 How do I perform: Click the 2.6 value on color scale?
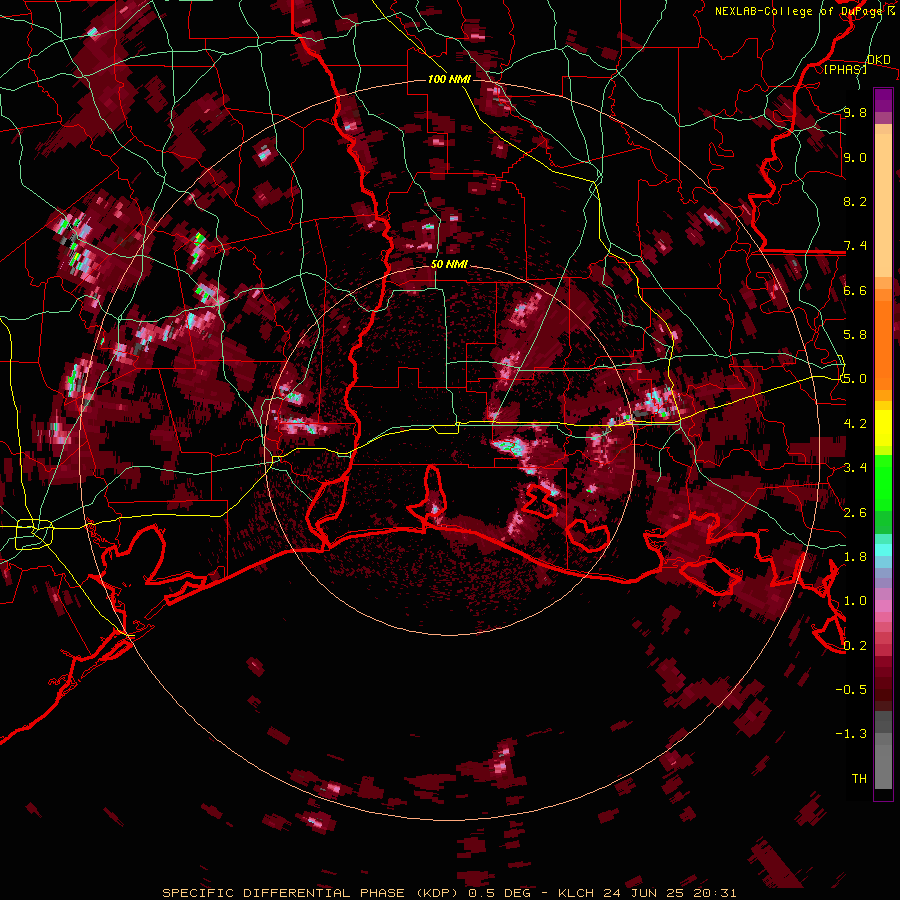pyautogui.click(x=855, y=513)
